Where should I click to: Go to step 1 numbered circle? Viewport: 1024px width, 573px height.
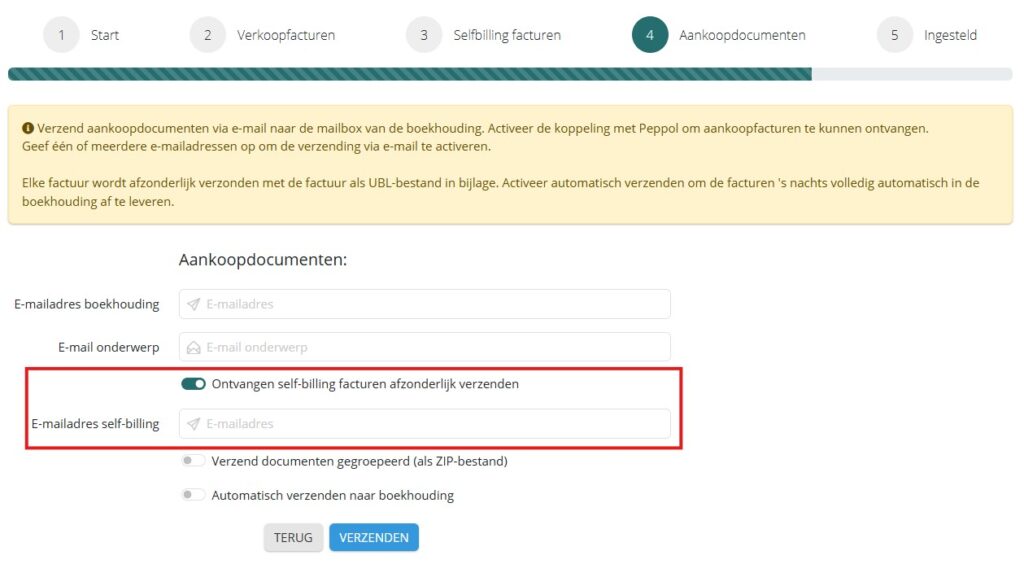(x=61, y=35)
